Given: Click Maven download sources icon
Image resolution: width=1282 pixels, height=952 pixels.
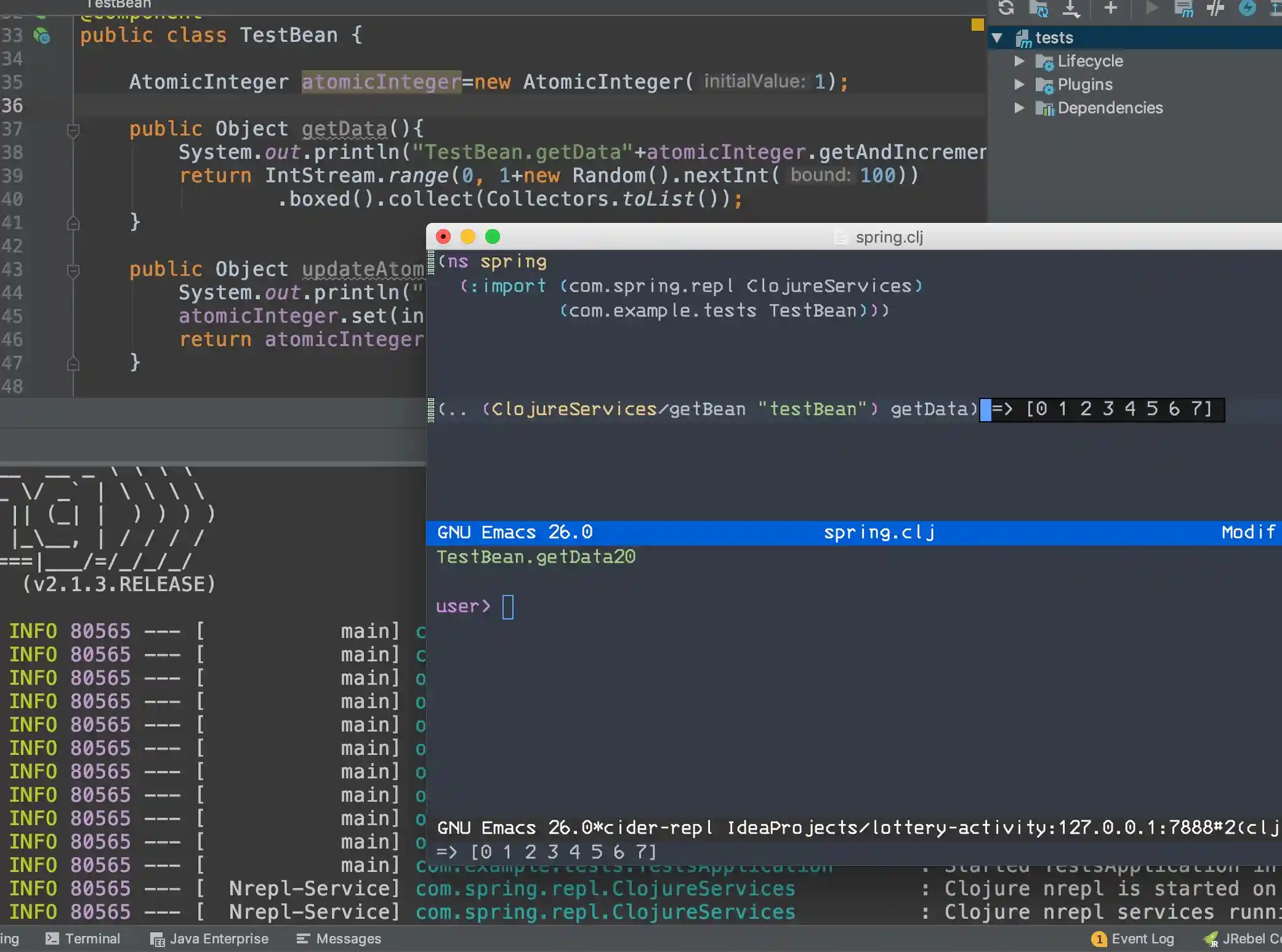Looking at the screenshot, I should 1071,8.
